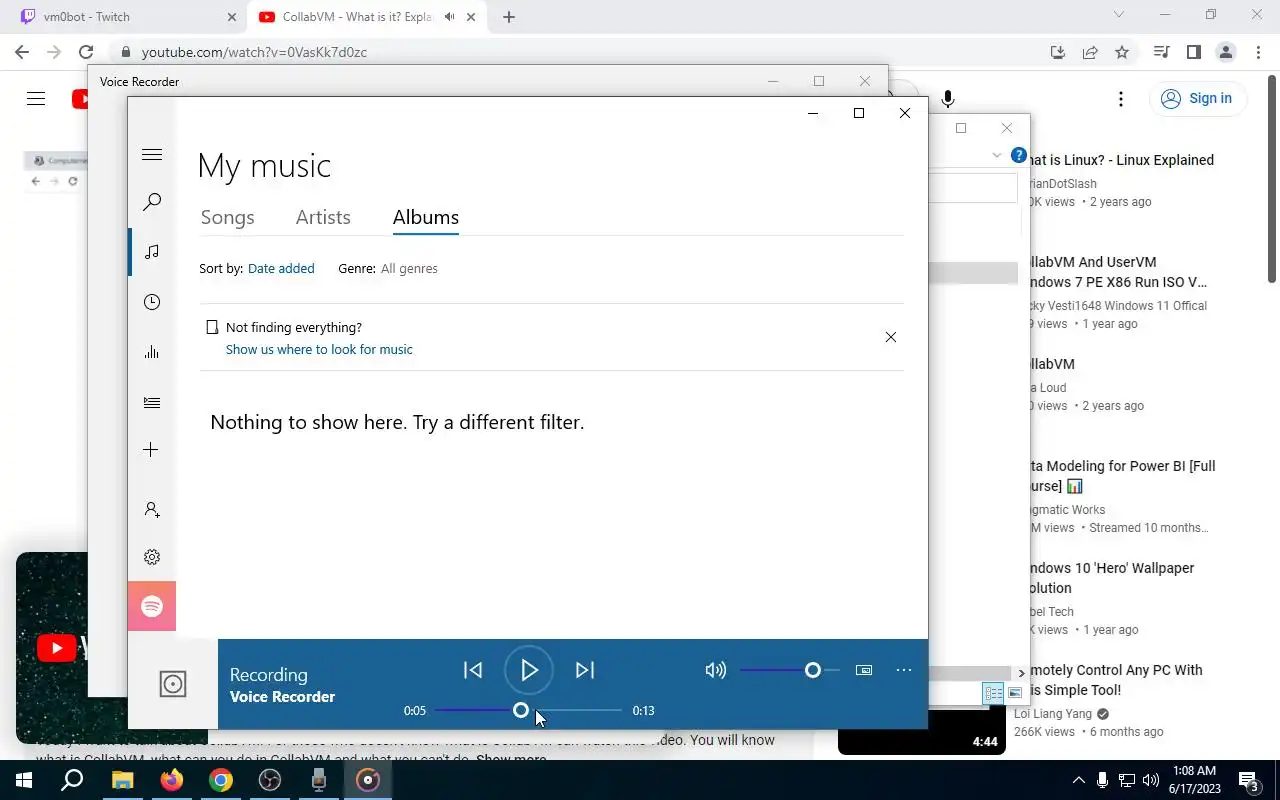Open Data Modeling for Power BI video
Image resolution: width=1280 pixels, height=800 pixels.
[x=1123, y=476]
